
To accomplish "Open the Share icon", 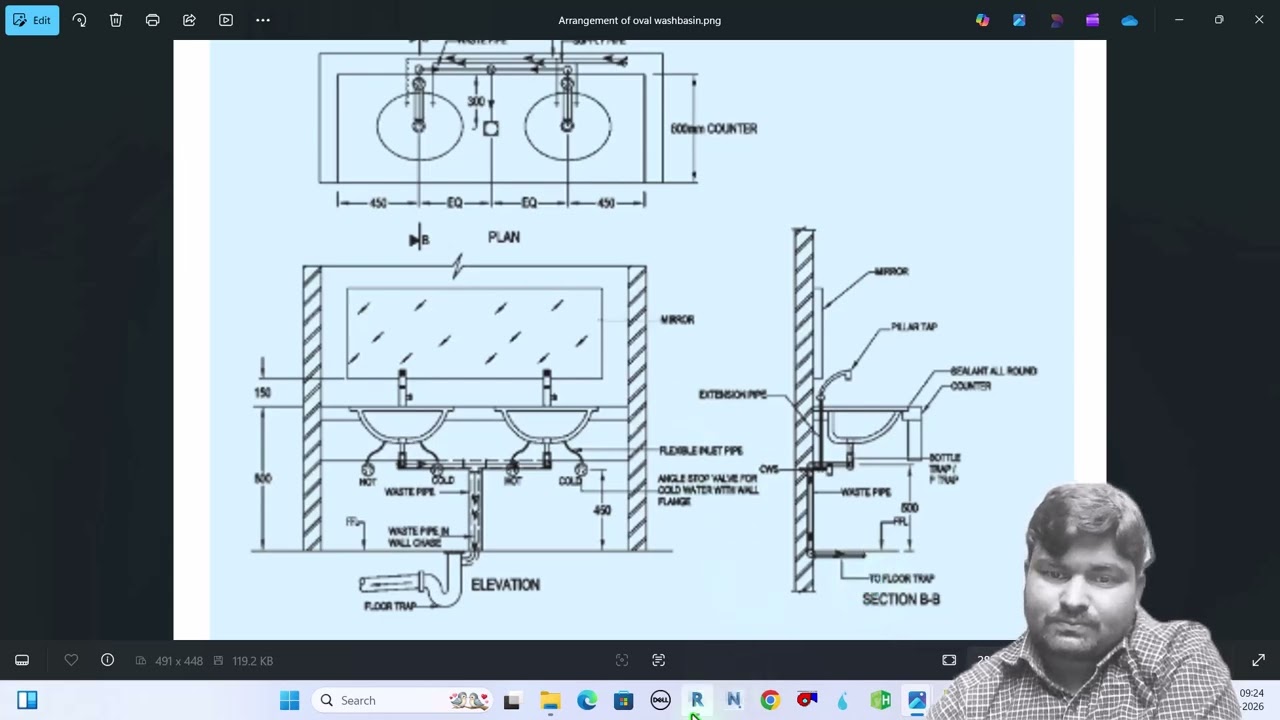I will click(189, 20).
